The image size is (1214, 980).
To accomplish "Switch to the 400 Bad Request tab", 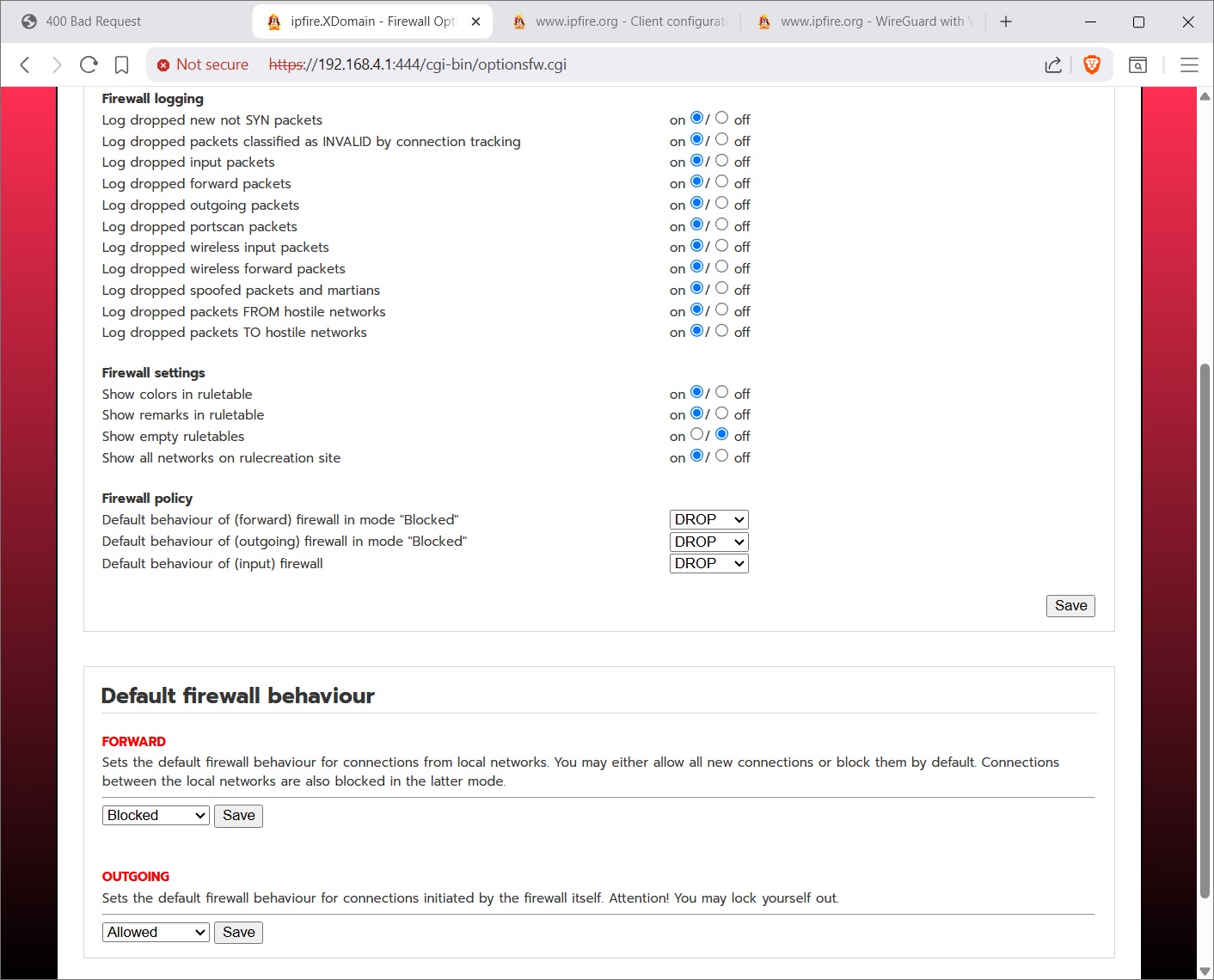I will click(x=112, y=21).
